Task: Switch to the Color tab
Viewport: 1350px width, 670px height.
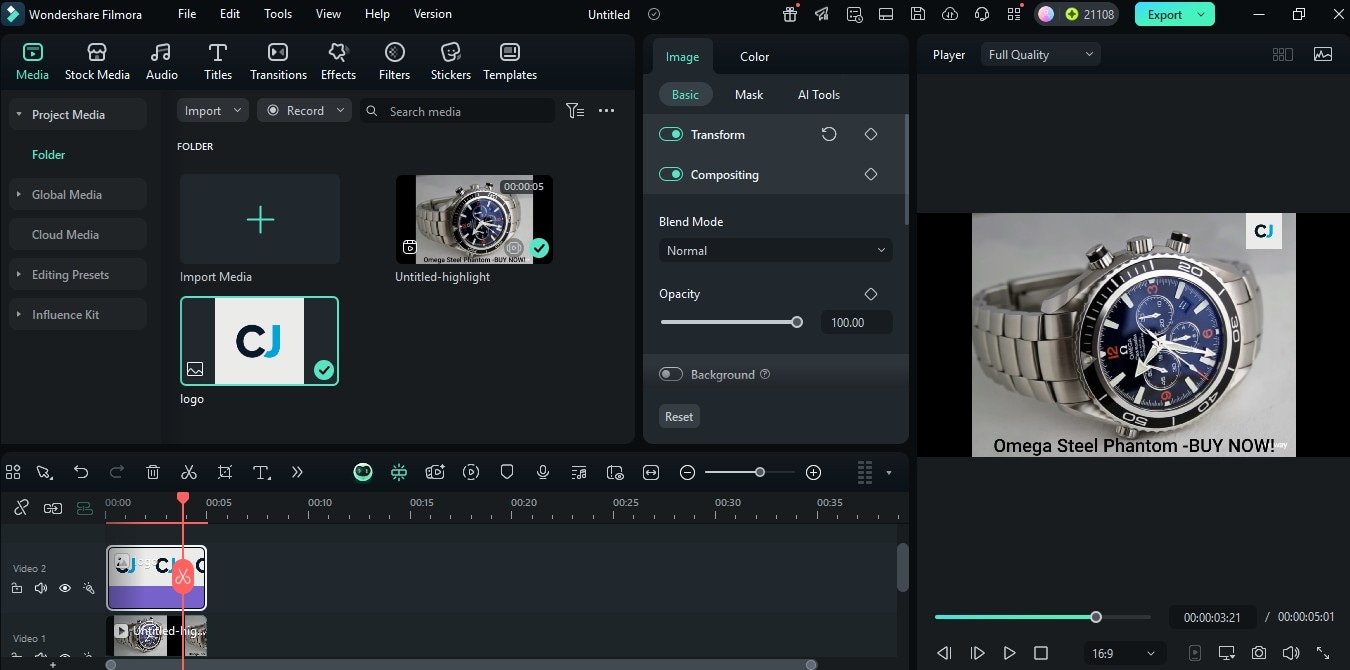Action: click(x=754, y=57)
